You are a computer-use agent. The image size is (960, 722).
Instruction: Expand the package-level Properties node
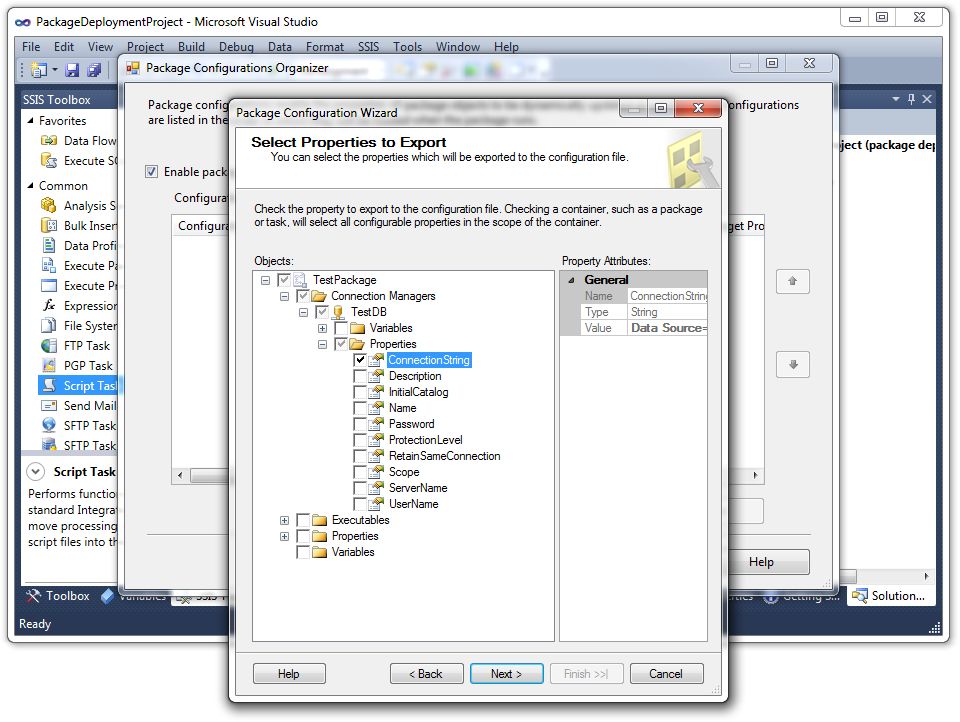284,536
